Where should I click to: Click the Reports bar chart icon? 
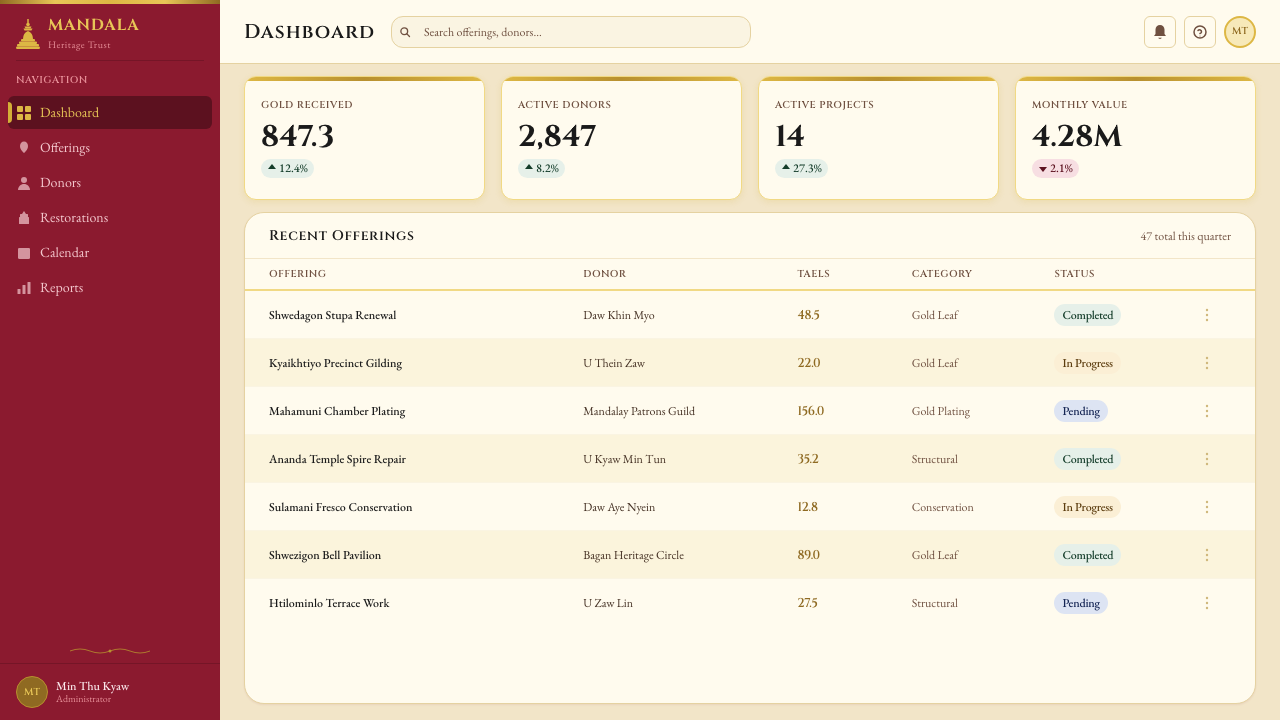tap(24, 288)
